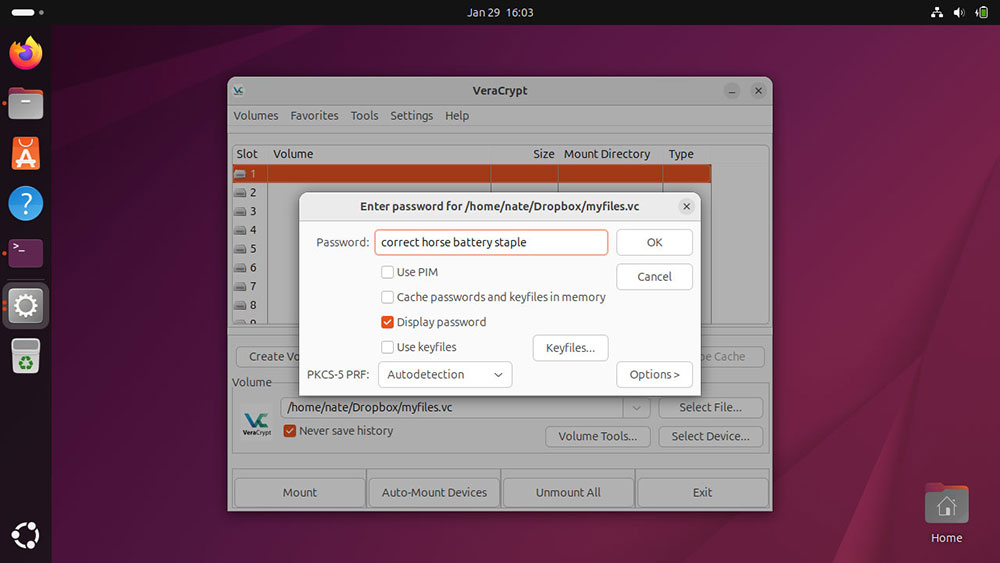Open the Help menu

click(457, 115)
